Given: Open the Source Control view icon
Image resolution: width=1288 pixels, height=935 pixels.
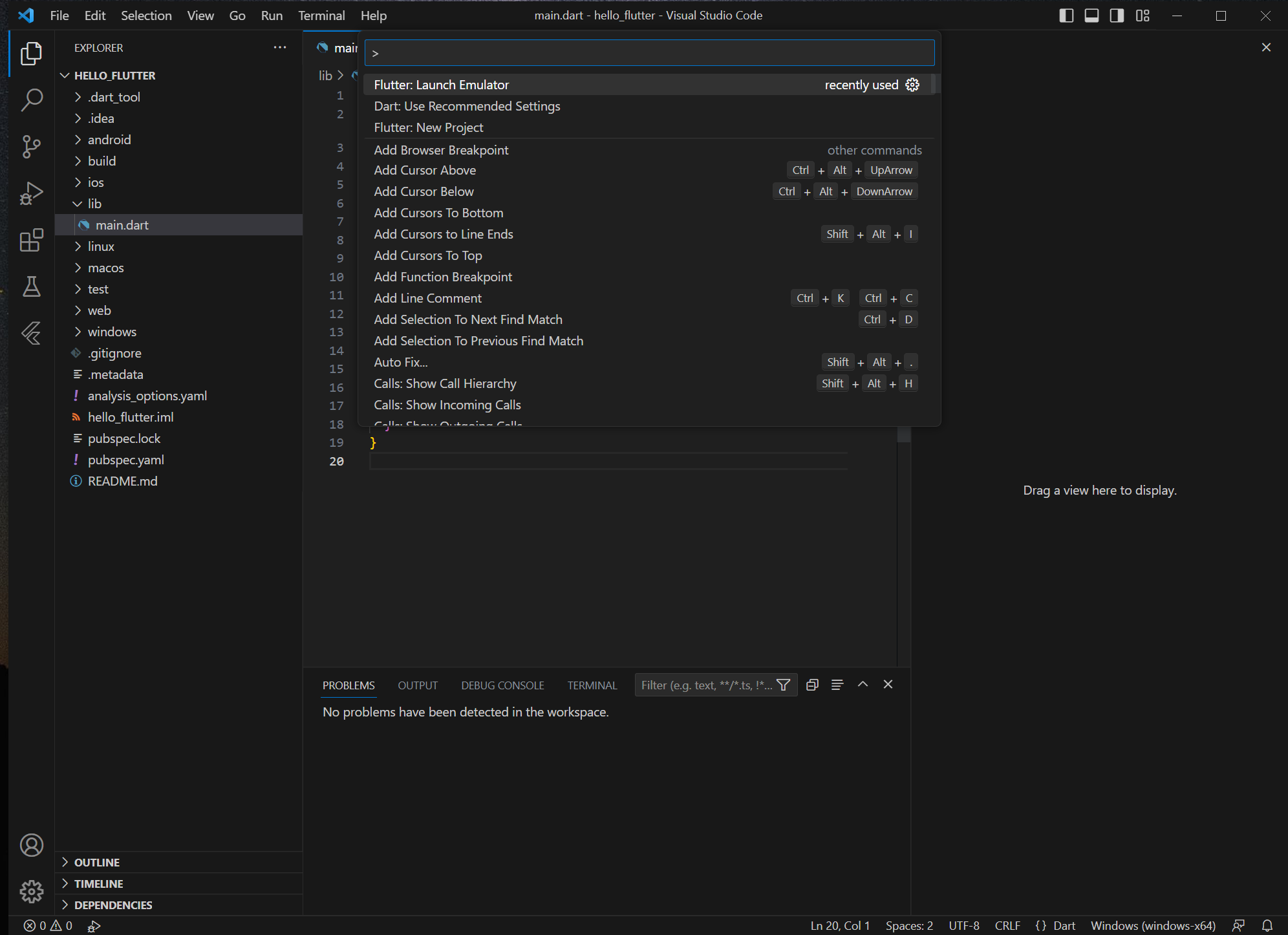Looking at the screenshot, I should tap(31, 147).
